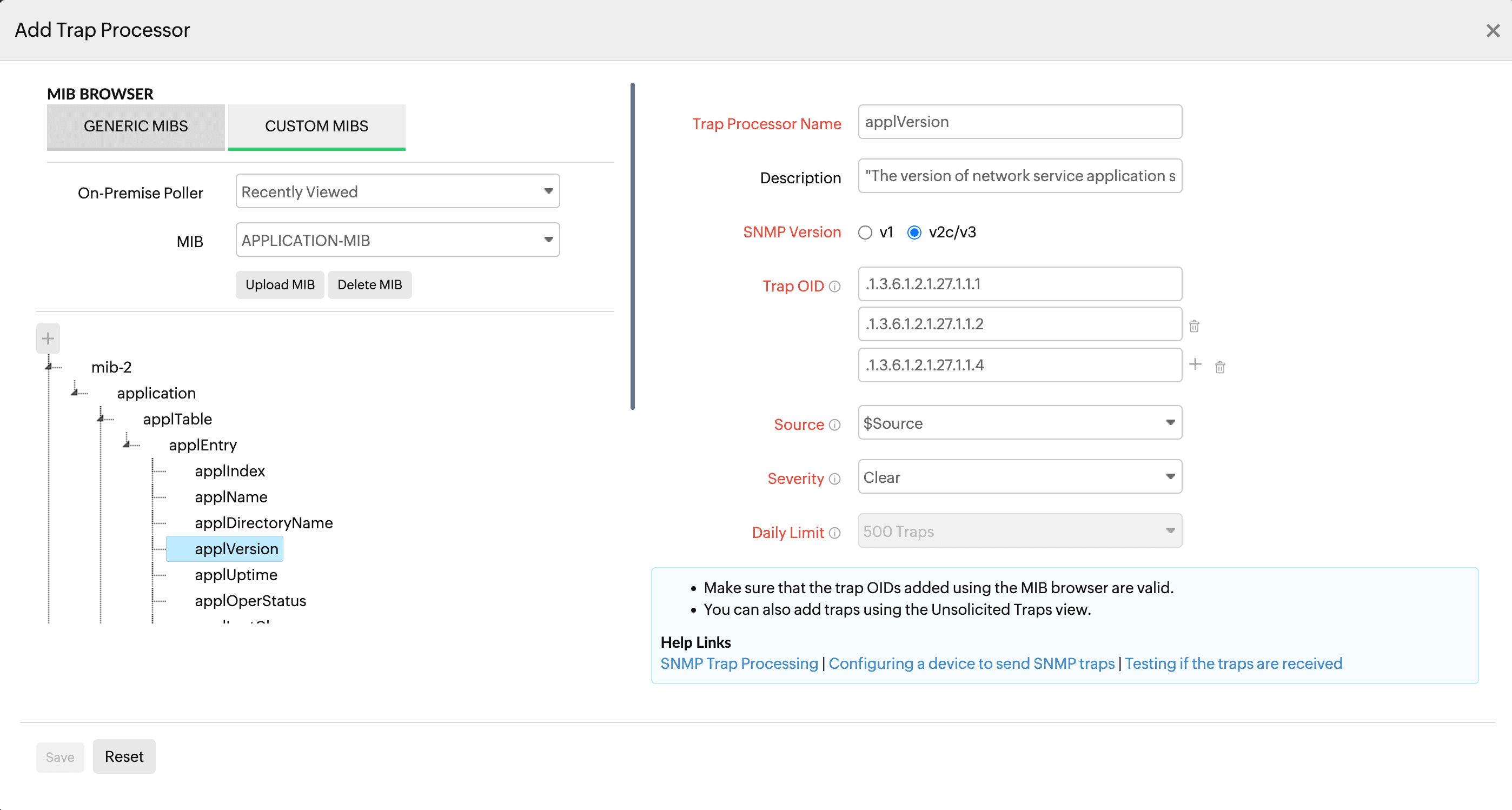
Task: Delete the .1.3.6.1.2.1.27.1.1.4 trap OID
Action: pos(1221,366)
